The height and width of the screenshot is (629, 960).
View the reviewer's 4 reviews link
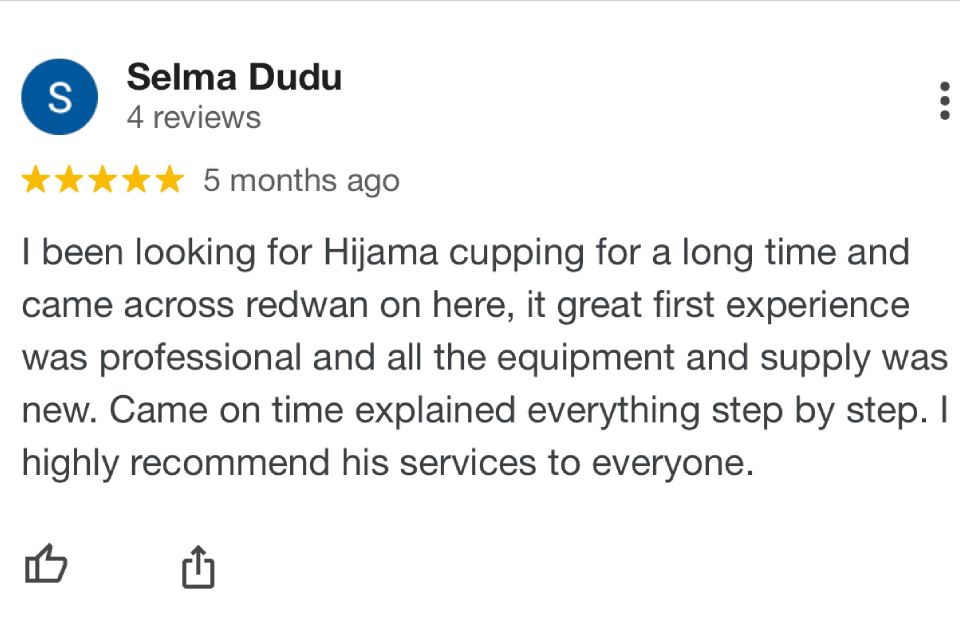point(193,117)
